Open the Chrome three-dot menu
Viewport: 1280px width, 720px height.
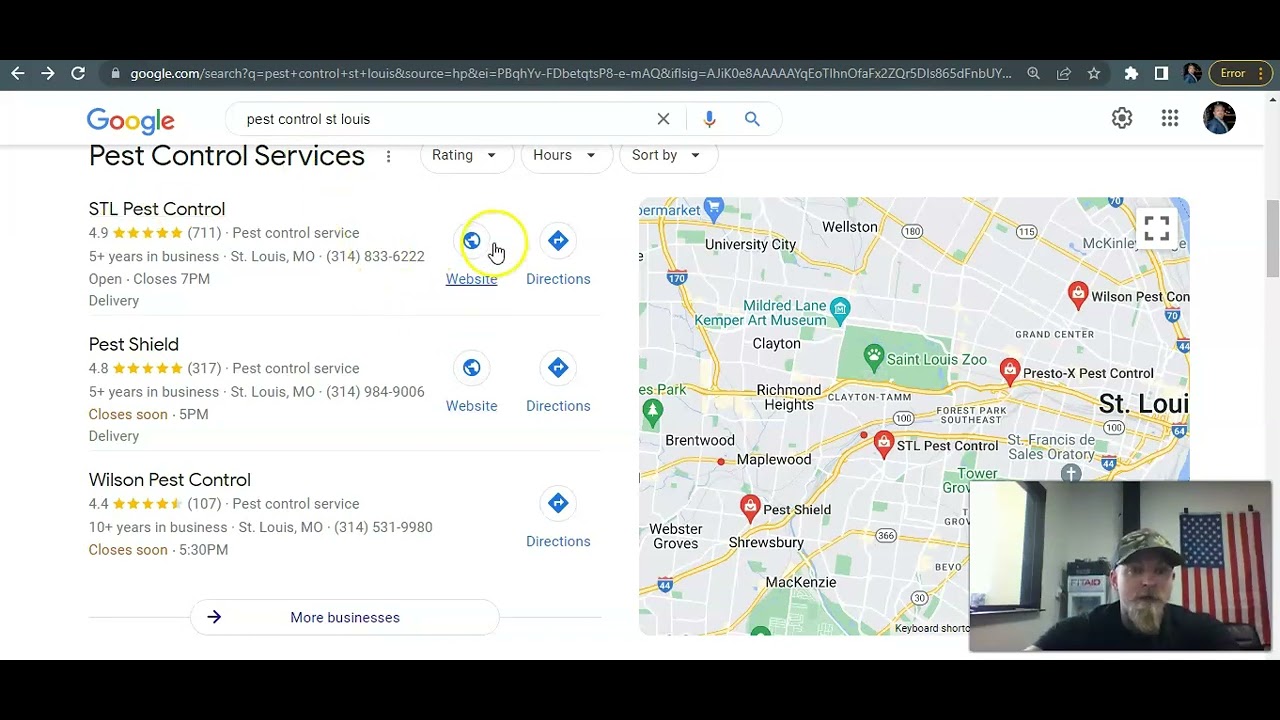(1261, 73)
